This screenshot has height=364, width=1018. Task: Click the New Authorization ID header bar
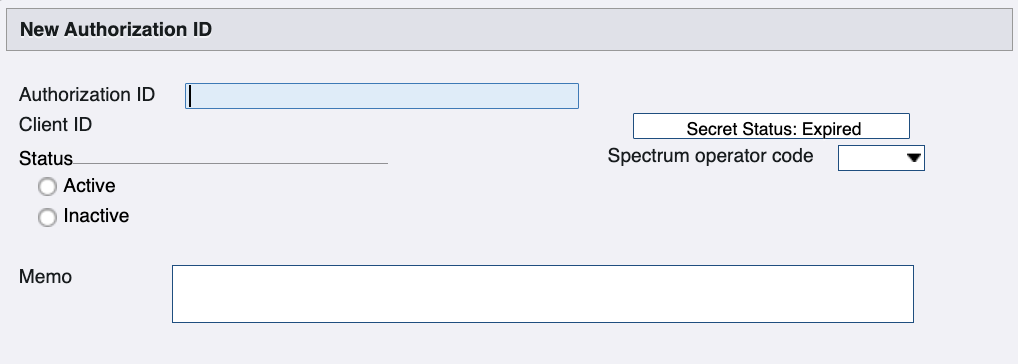pyautogui.click(x=509, y=29)
